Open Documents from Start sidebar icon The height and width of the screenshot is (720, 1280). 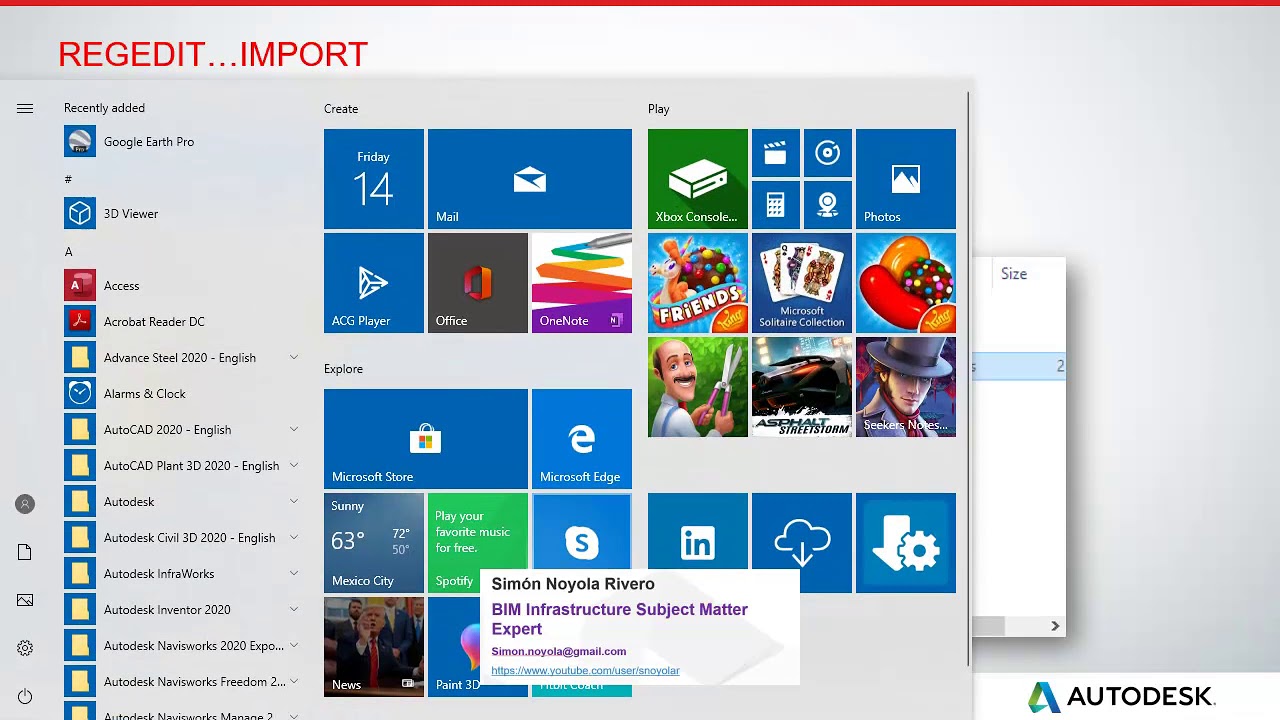(x=25, y=552)
